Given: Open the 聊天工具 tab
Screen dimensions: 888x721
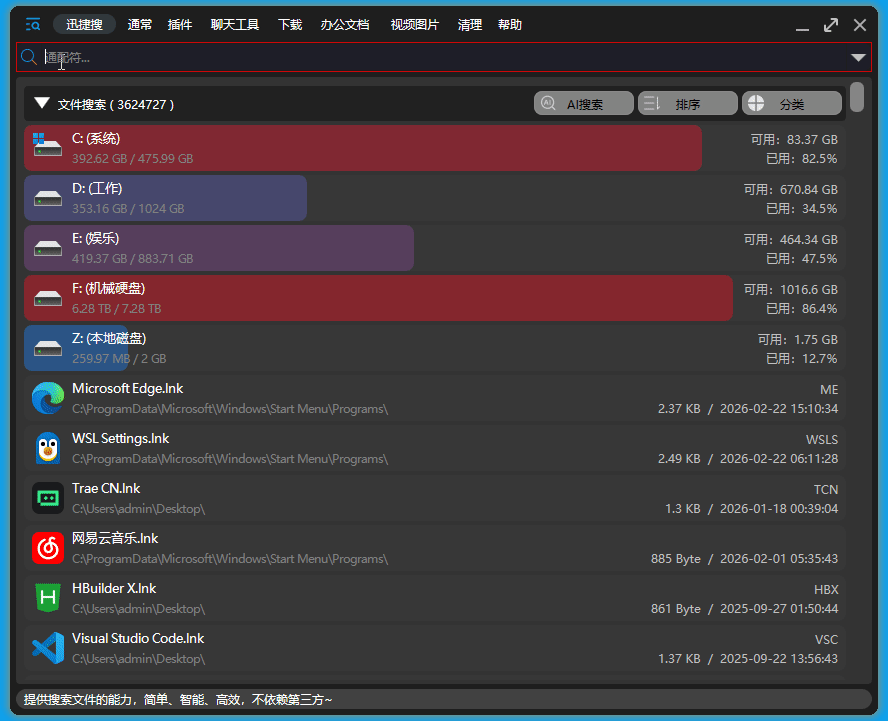Looking at the screenshot, I should point(235,25).
